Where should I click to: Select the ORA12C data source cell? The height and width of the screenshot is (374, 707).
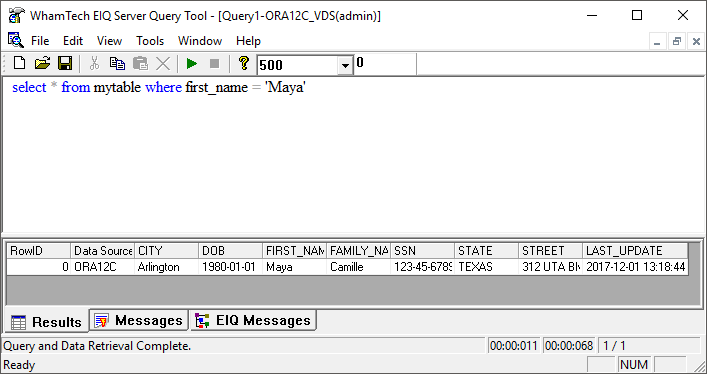tap(102, 267)
